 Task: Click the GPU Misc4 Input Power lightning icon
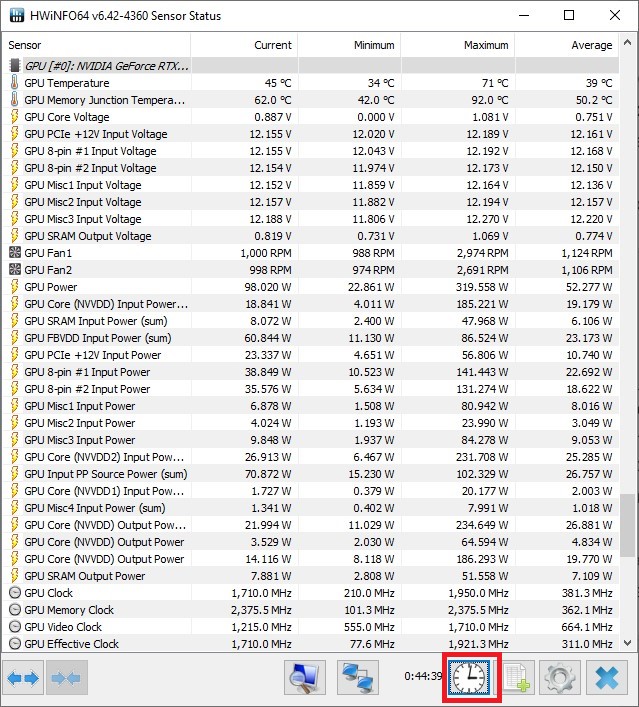[14, 508]
